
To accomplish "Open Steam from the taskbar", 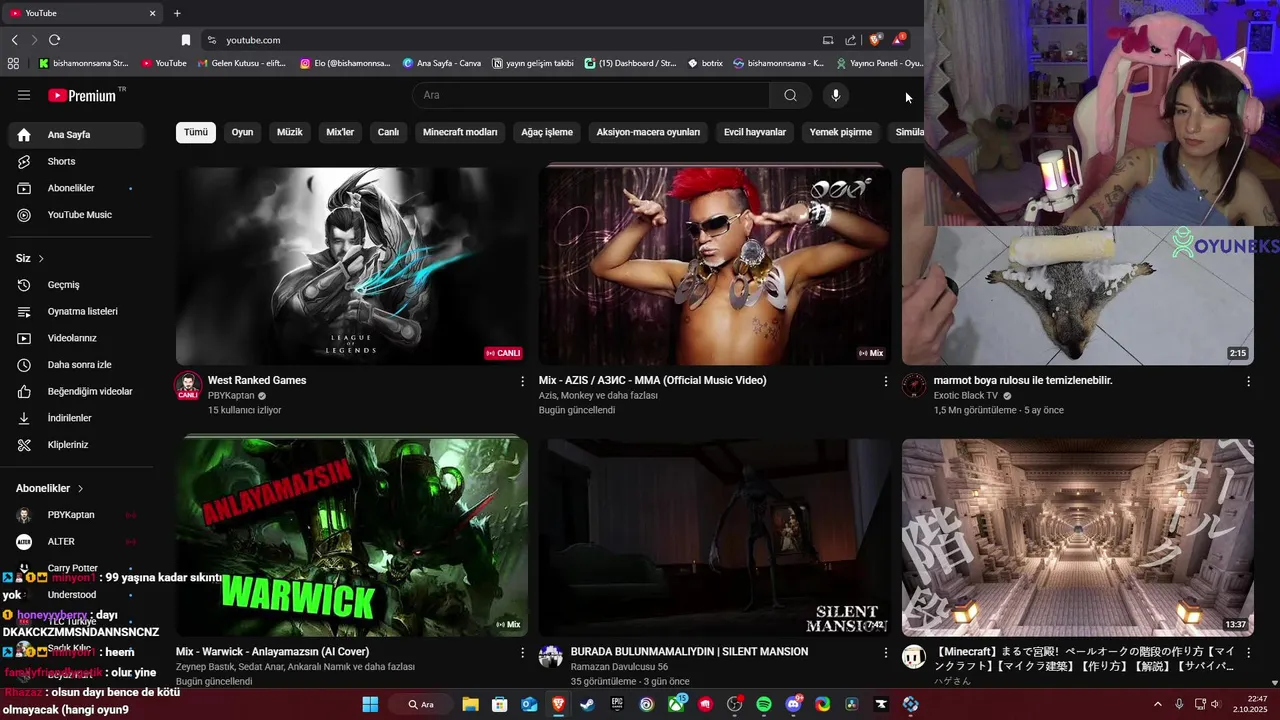I will [587, 704].
